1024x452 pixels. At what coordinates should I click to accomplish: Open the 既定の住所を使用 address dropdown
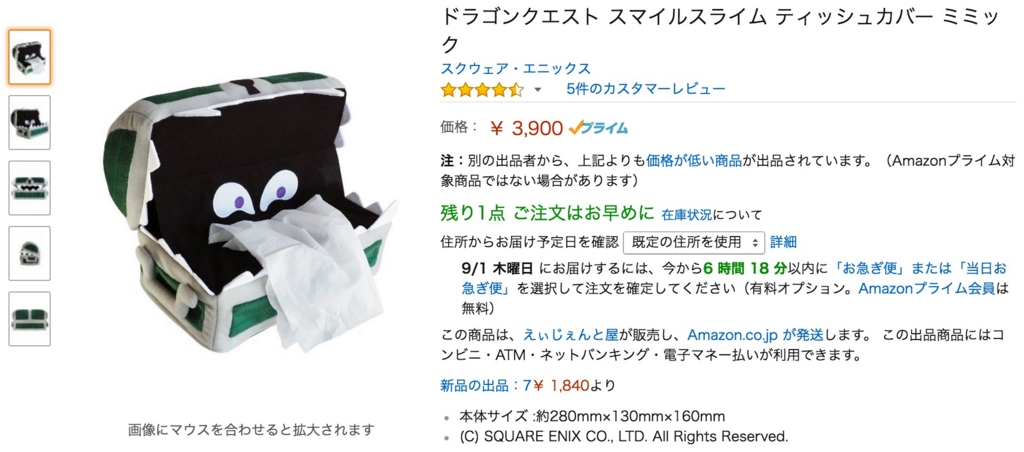(694, 242)
